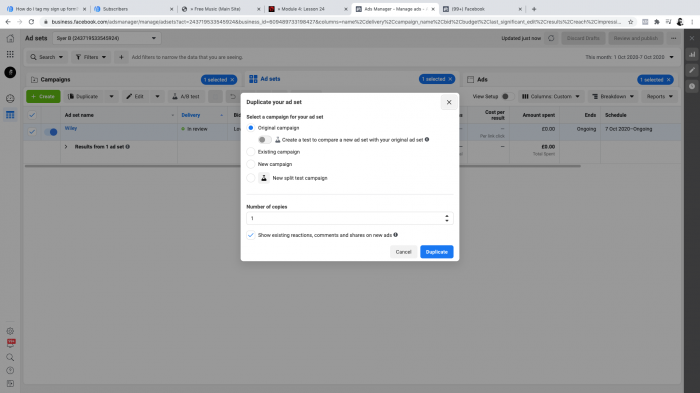Click the blue Duplicate button in dialog
The height and width of the screenshot is (393, 700).
coord(437,252)
